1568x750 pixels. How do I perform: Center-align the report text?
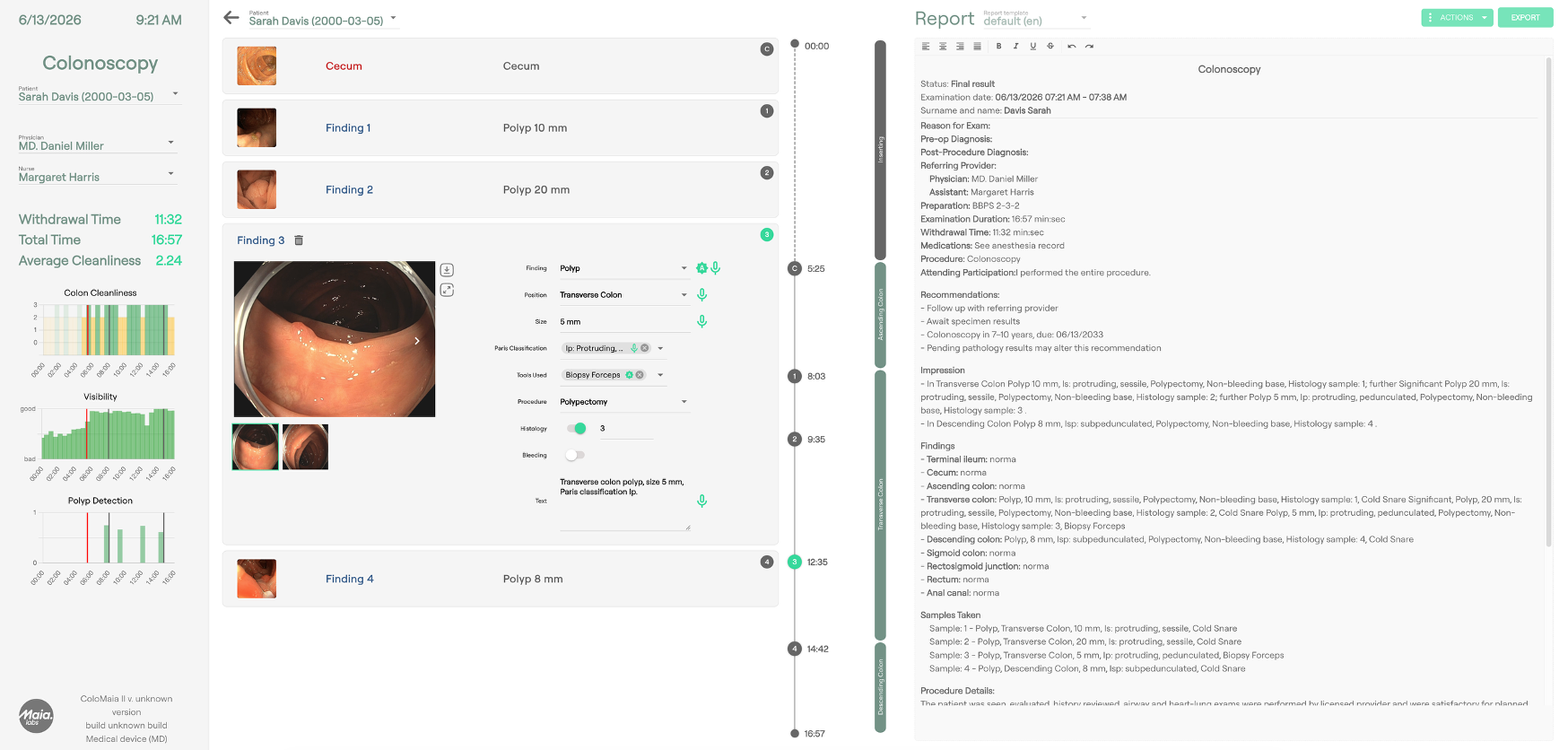(943, 46)
